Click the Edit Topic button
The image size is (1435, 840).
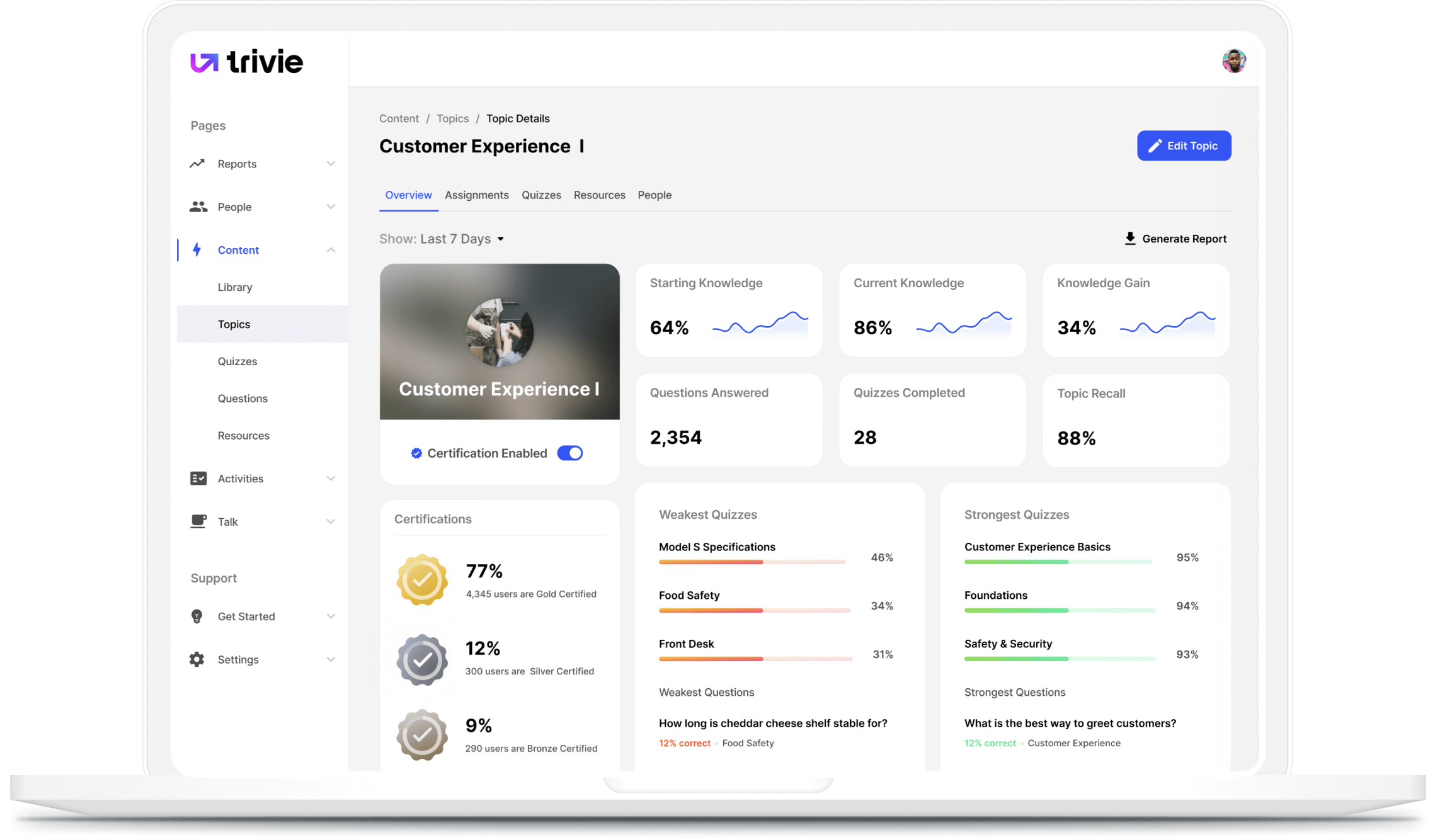click(1184, 145)
